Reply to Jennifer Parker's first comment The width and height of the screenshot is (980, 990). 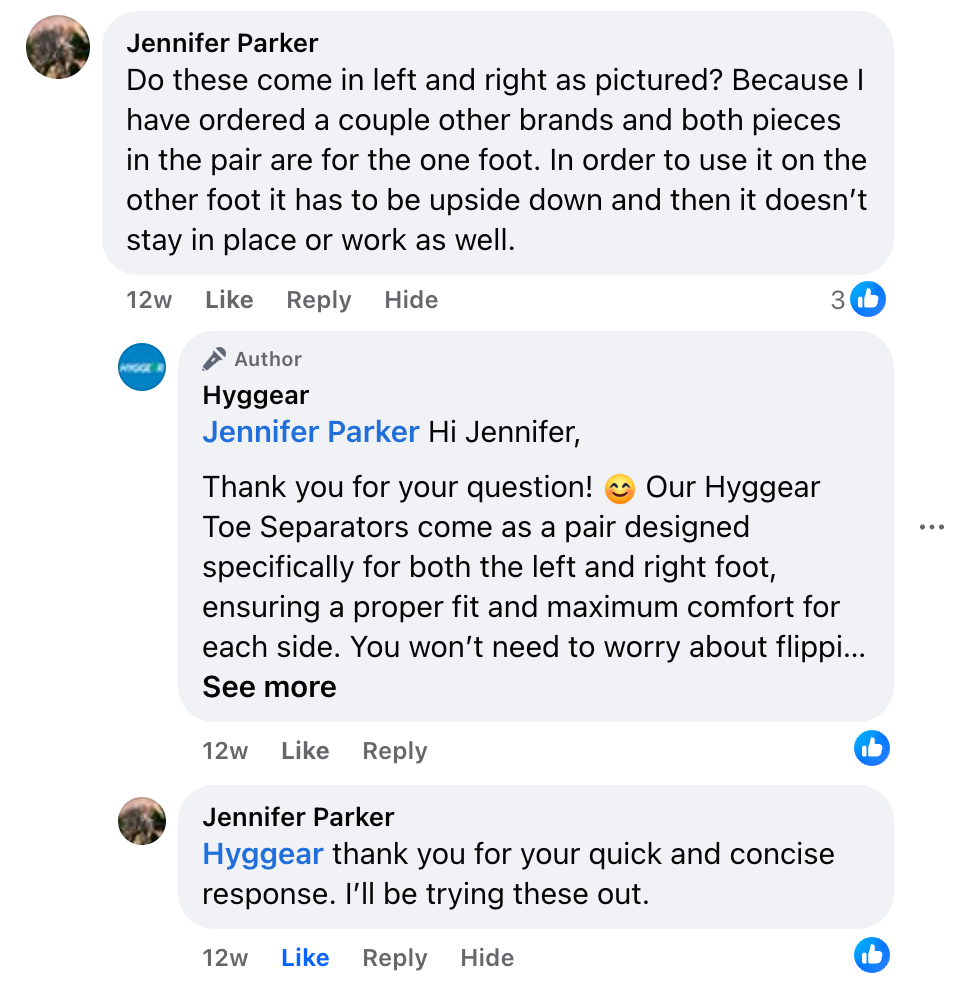318,300
